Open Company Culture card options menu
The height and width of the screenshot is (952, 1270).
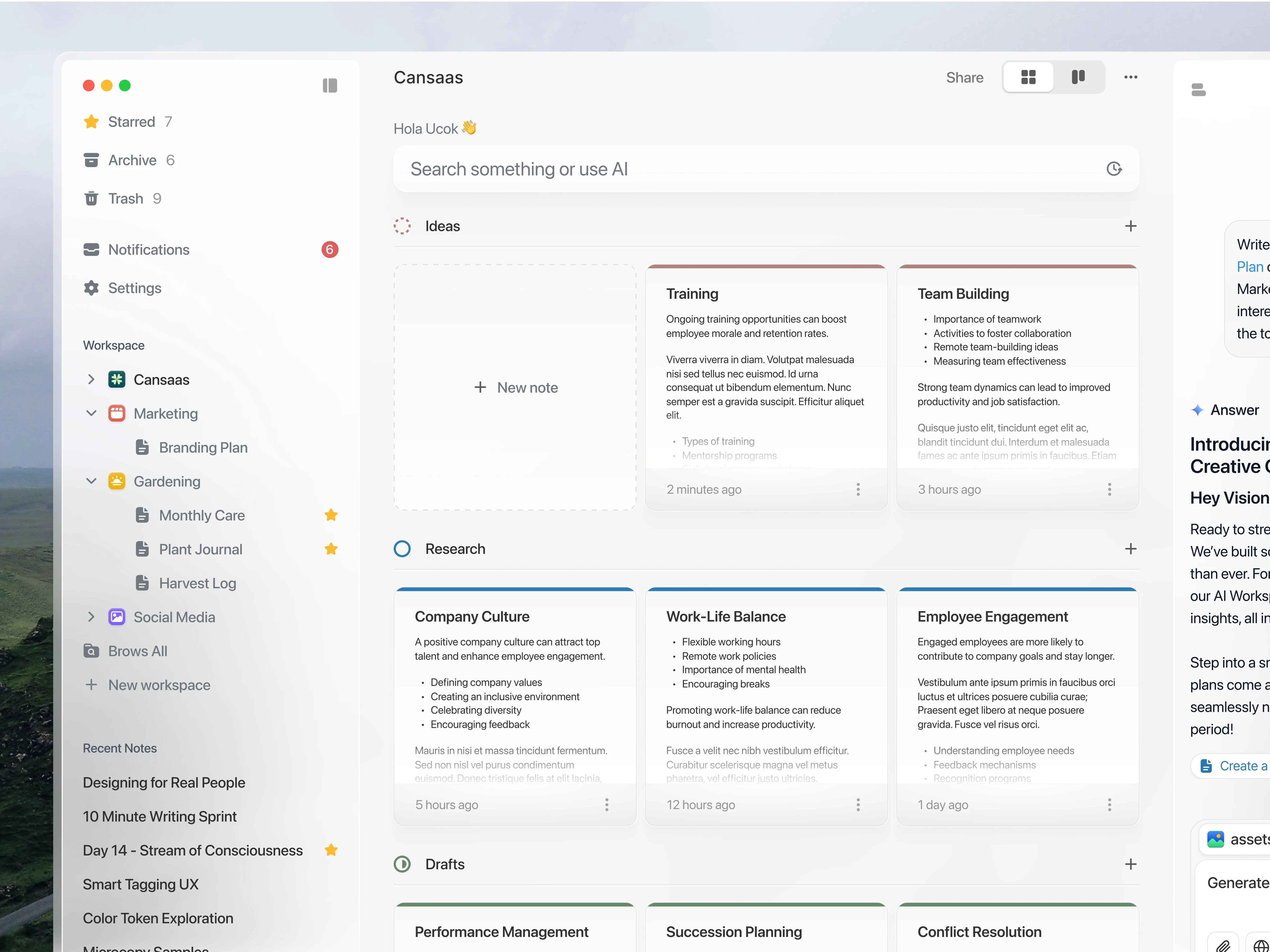[606, 804]
